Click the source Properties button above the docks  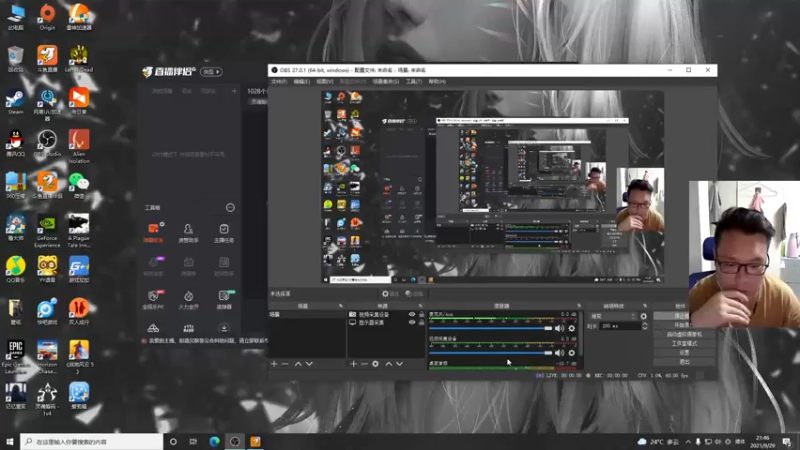pos(391,294)
